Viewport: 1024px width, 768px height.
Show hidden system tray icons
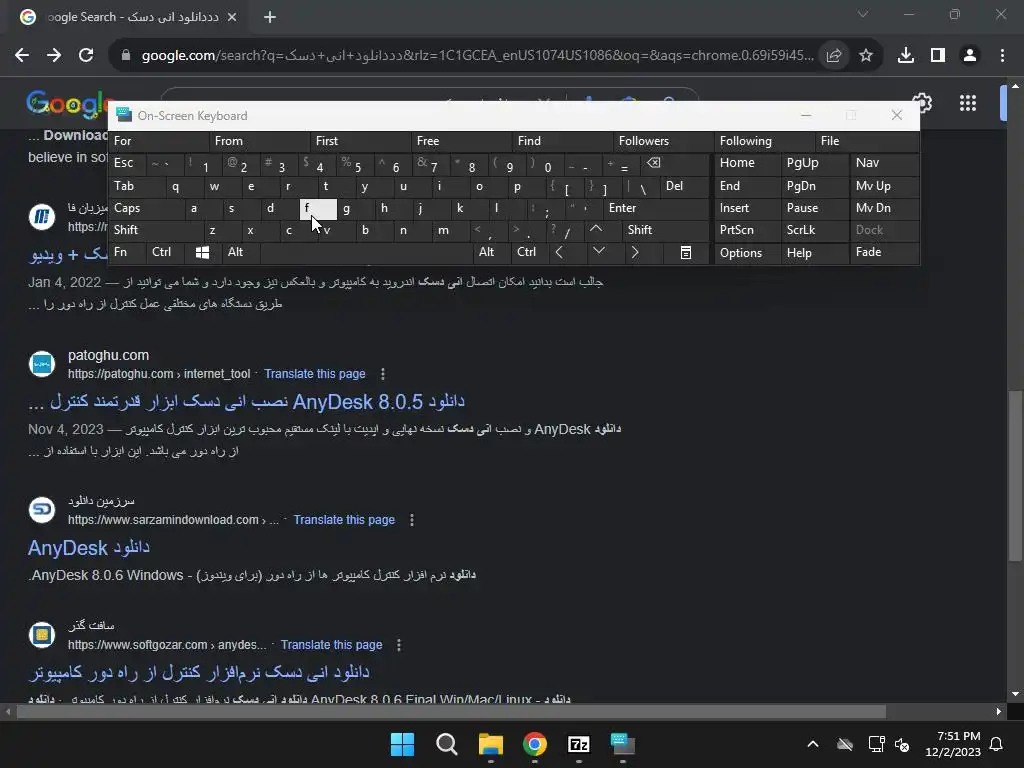click(813, 744)
